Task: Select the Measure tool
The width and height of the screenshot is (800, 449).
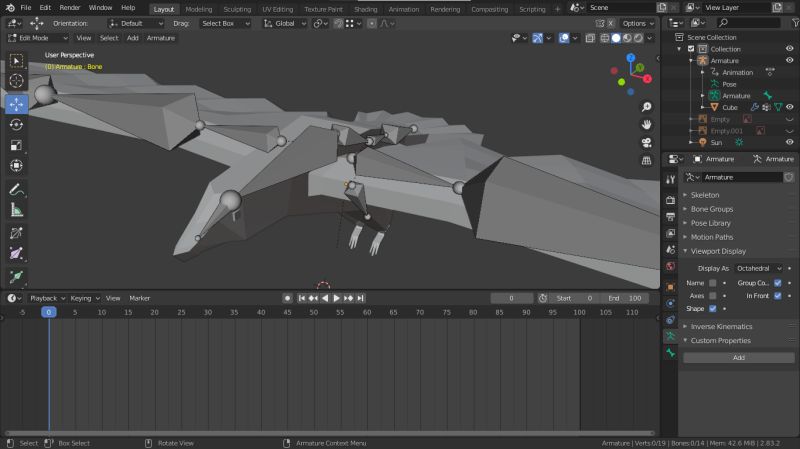Action: [16, 210]
